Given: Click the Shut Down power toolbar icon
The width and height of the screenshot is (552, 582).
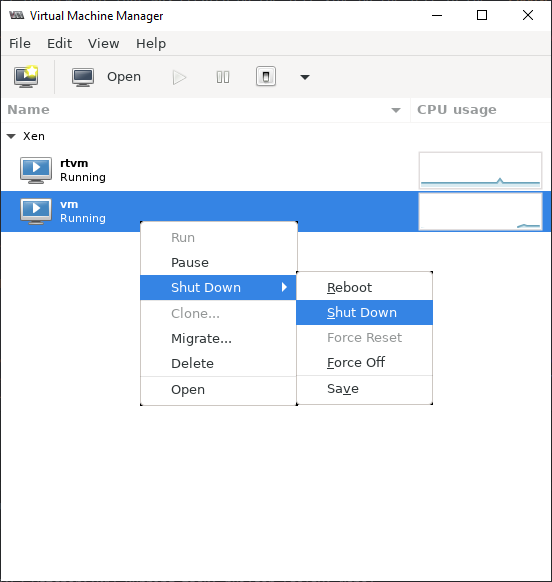Looking at the screenshot, I should click(x=266, y=76).
